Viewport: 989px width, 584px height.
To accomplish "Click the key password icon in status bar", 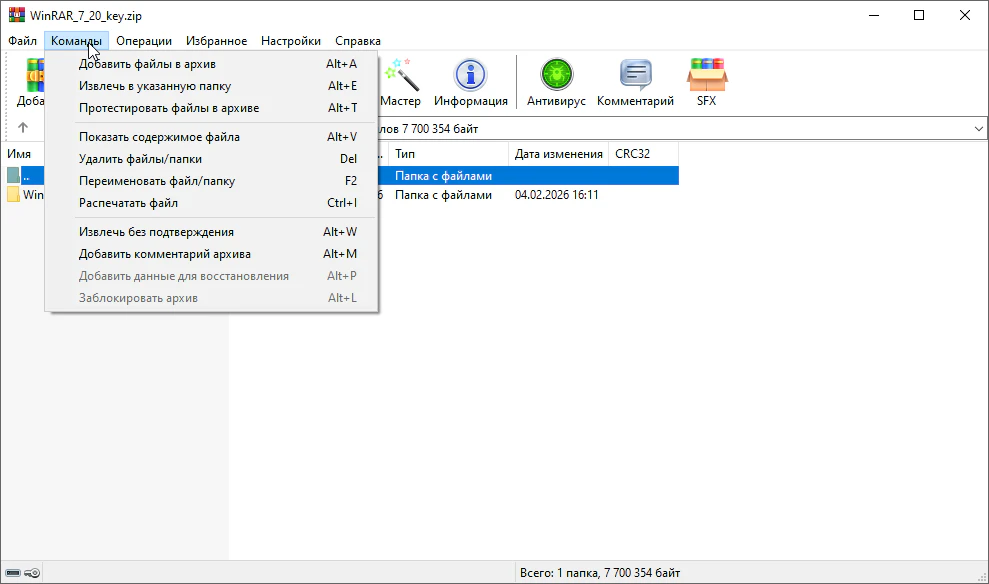I will pyautogui.click(x=32, y=573).
